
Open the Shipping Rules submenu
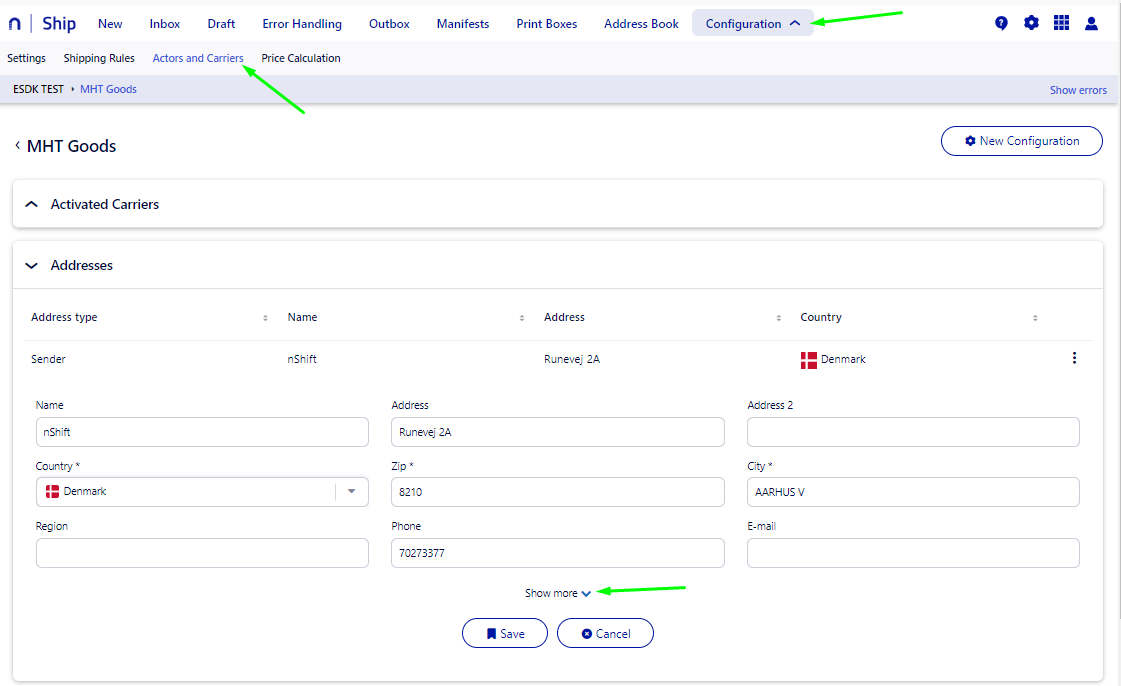[x=99, y=58]
